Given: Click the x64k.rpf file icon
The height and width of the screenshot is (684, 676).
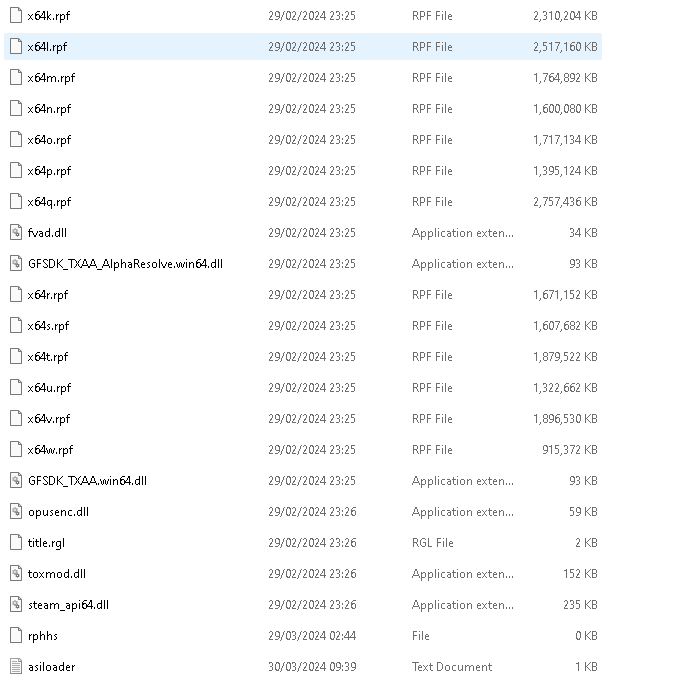Looking at the screenshot, I should point(15,16).
